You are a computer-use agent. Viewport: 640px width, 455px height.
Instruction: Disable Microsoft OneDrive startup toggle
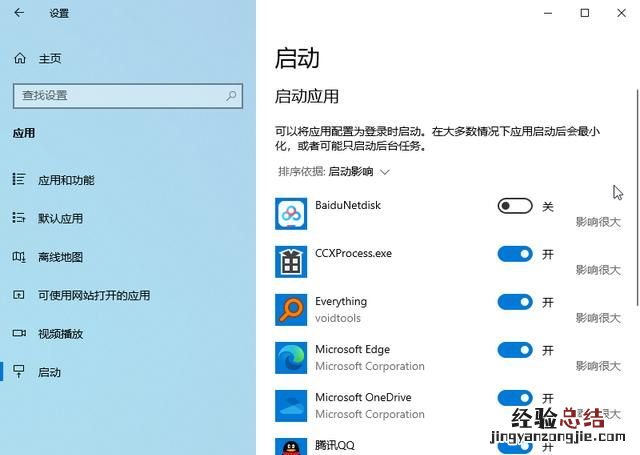click(x=515, y=398)
